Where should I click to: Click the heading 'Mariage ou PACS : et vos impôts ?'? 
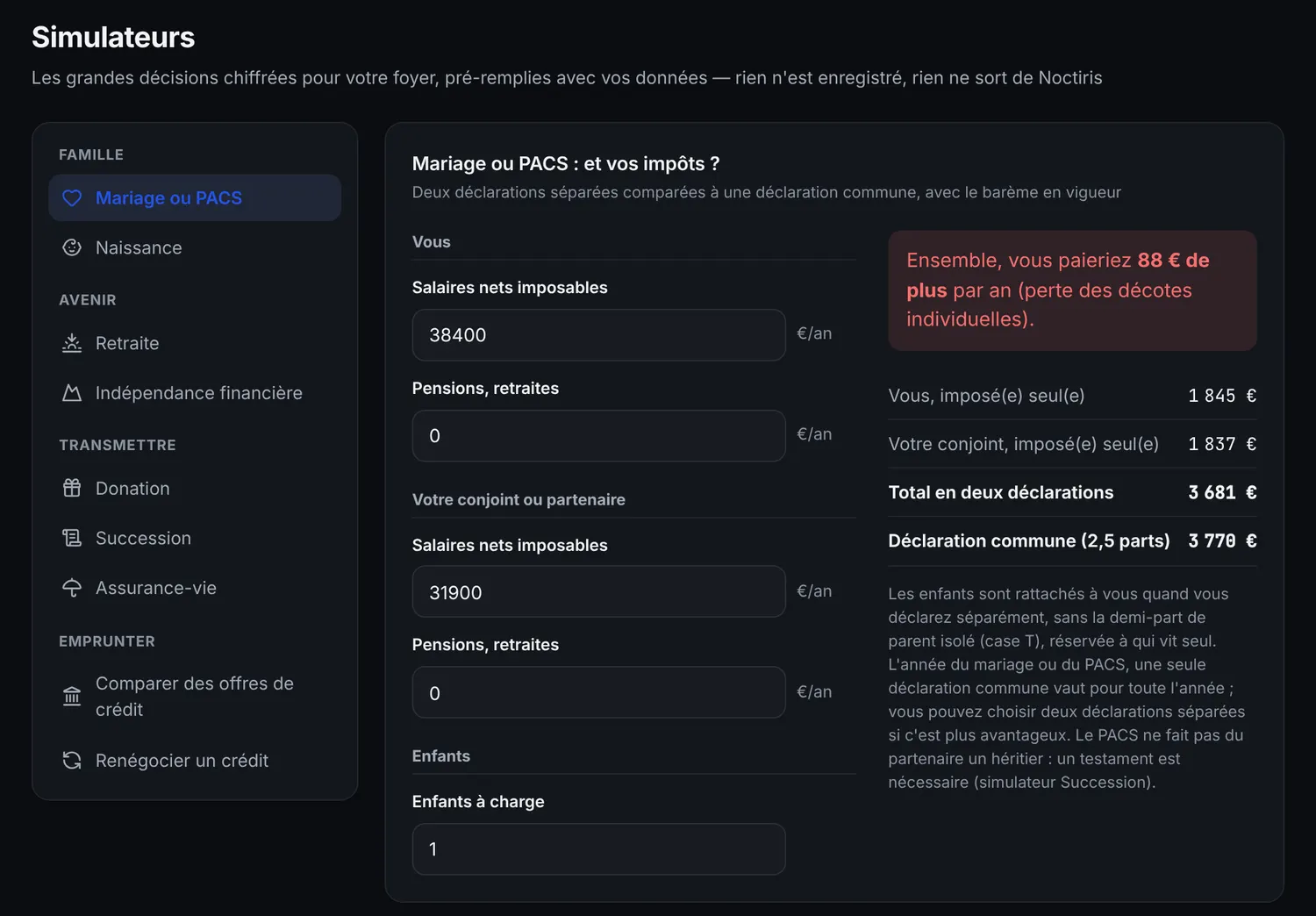(x=566, y=164)
